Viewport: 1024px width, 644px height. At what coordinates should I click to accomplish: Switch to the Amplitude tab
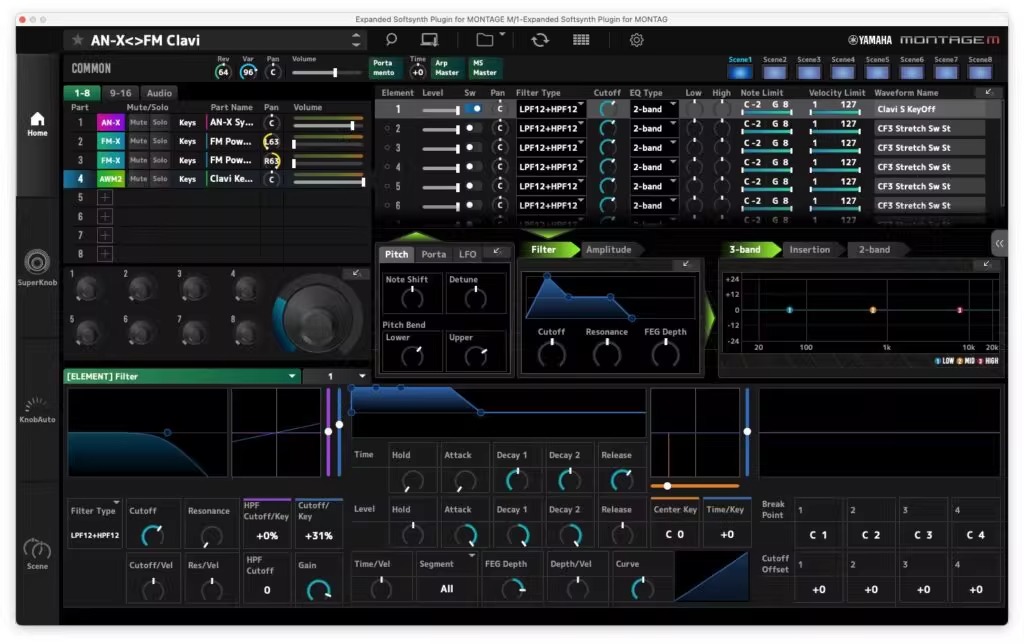point(609,250)
